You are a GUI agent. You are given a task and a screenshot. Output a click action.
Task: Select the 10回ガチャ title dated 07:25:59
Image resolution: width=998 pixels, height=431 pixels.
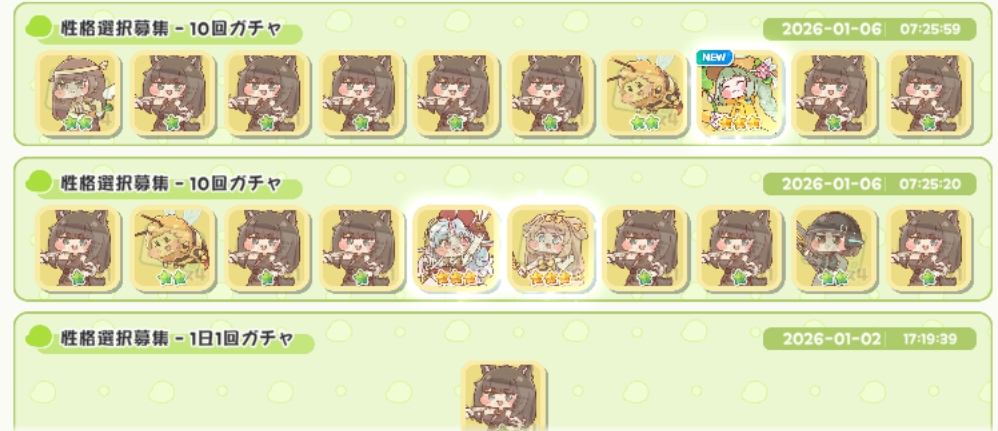171,29
